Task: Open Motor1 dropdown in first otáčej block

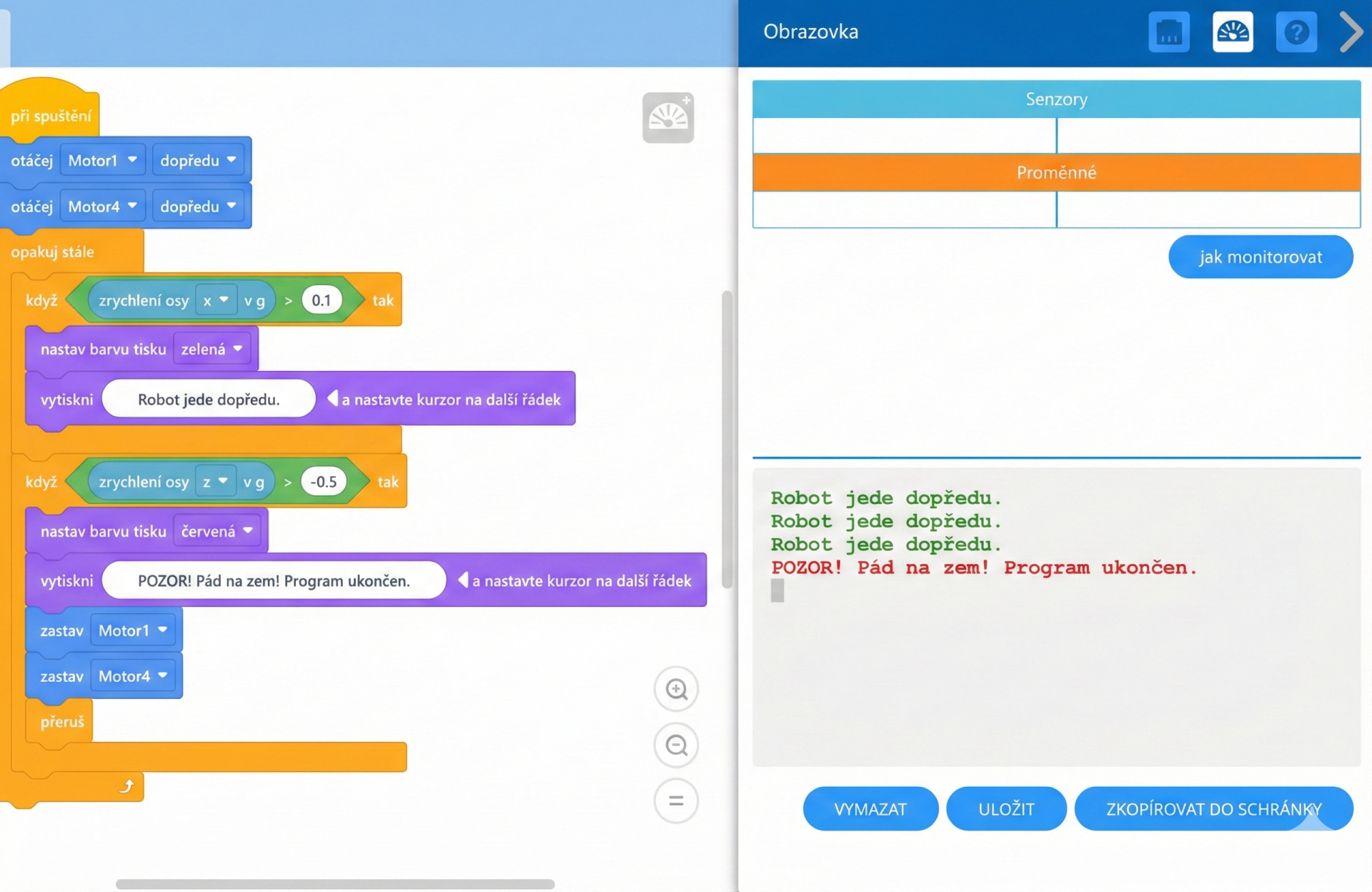Action: (x=102, y=160)
